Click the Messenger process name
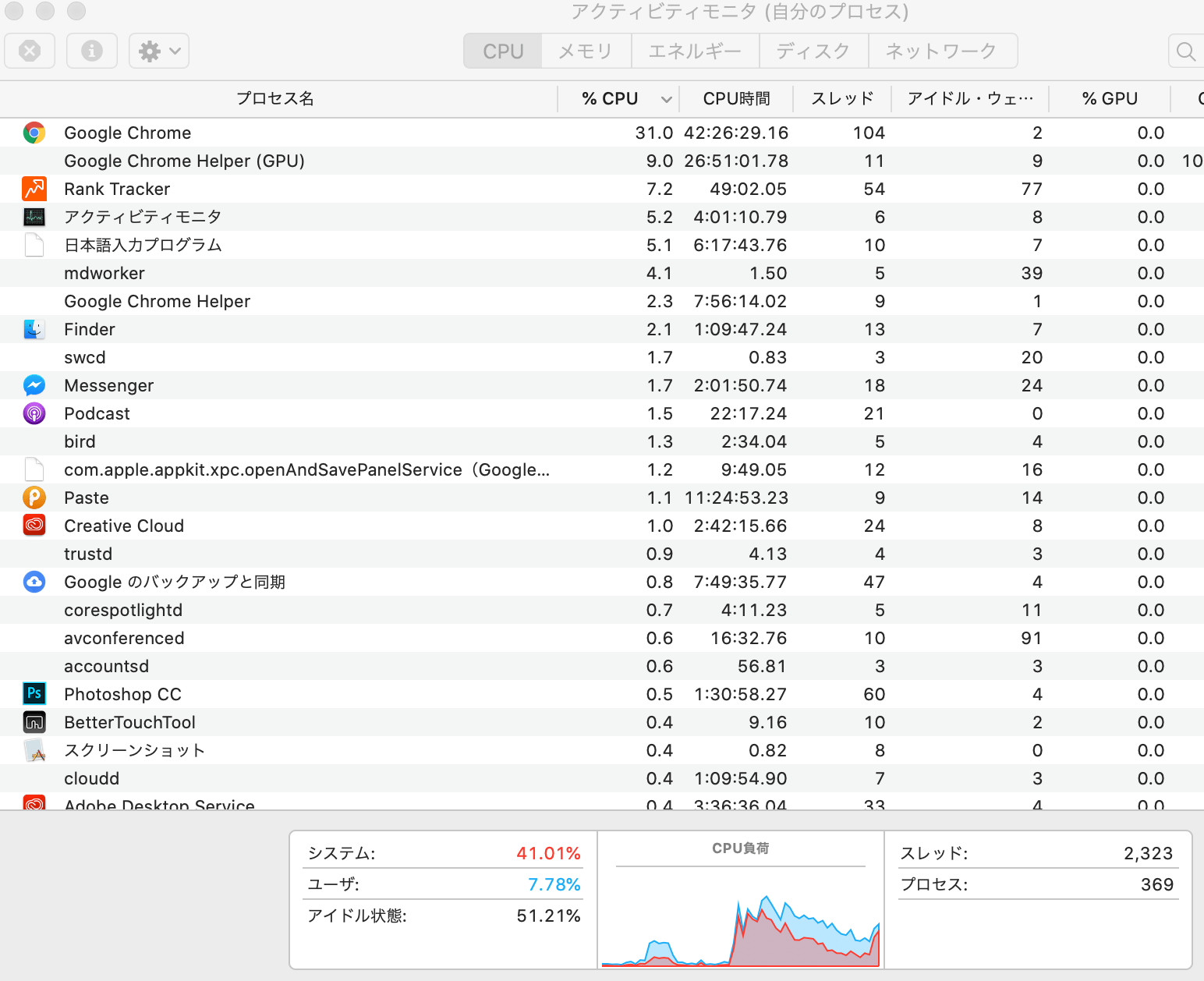 coord(109,385)
